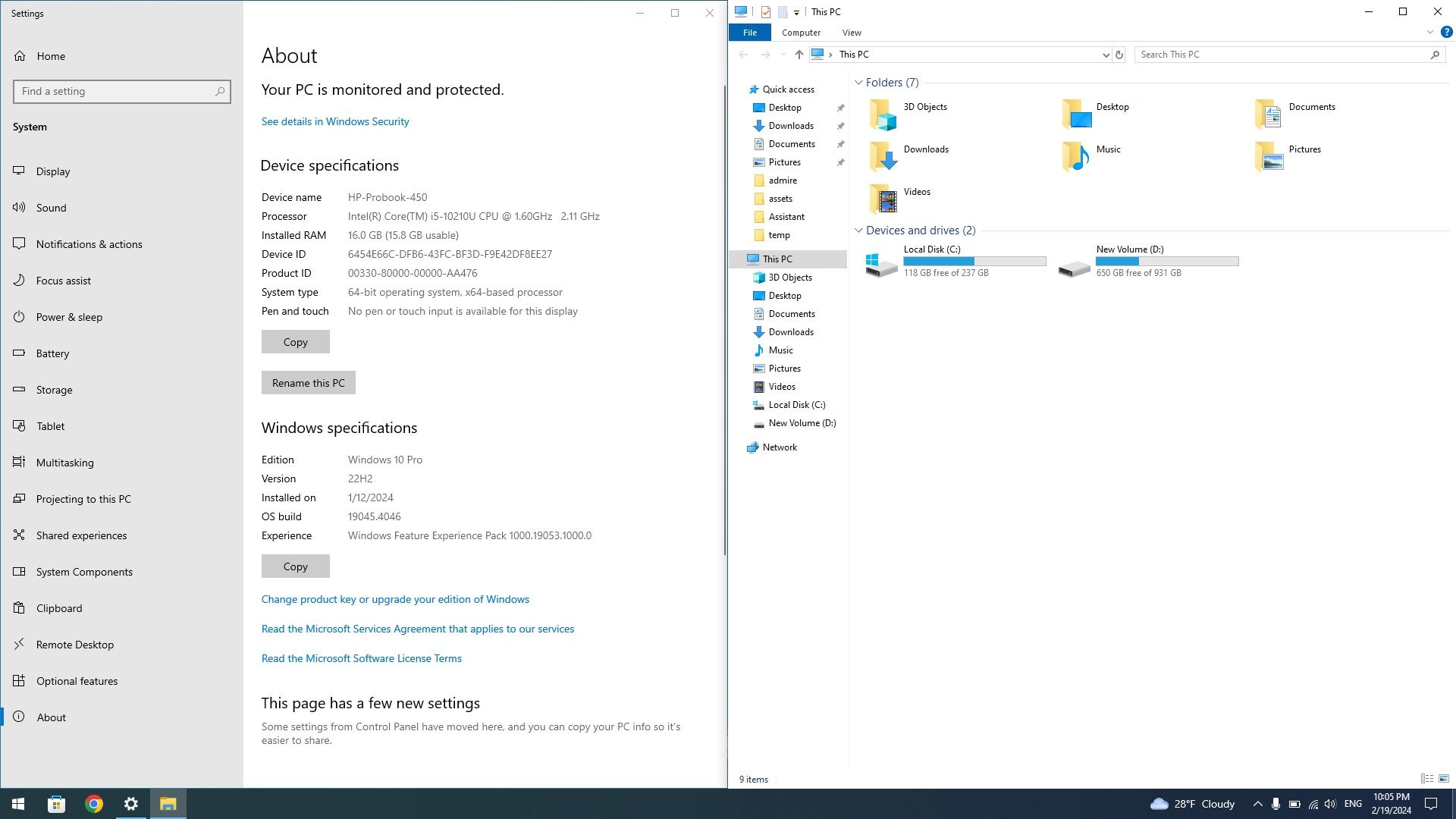Open the Microsoft Services Agreement link
Viewport: 1456px width, 819px height.
click(418, 629)
